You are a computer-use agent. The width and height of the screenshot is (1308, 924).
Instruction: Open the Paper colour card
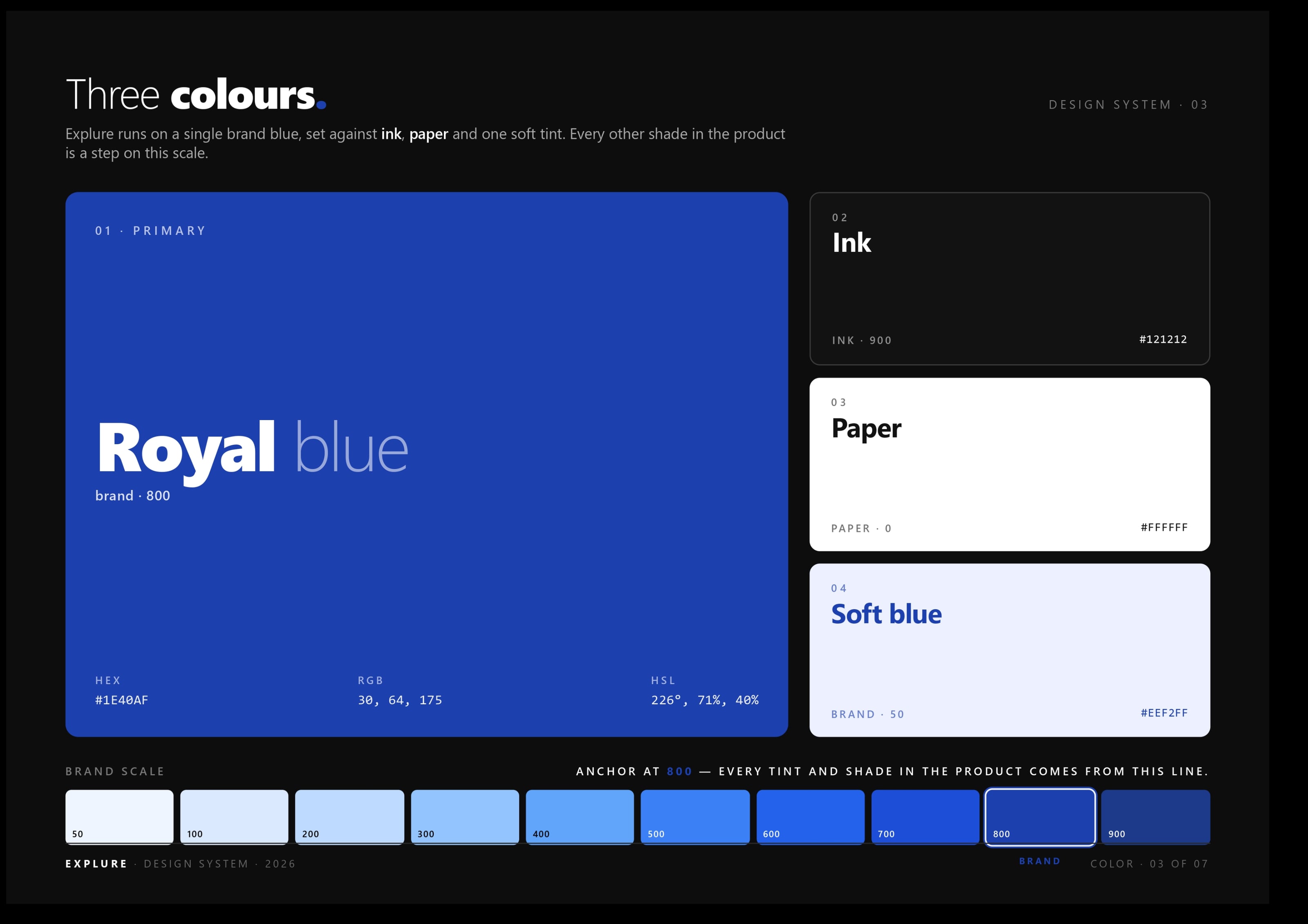tap(1010, 464)
